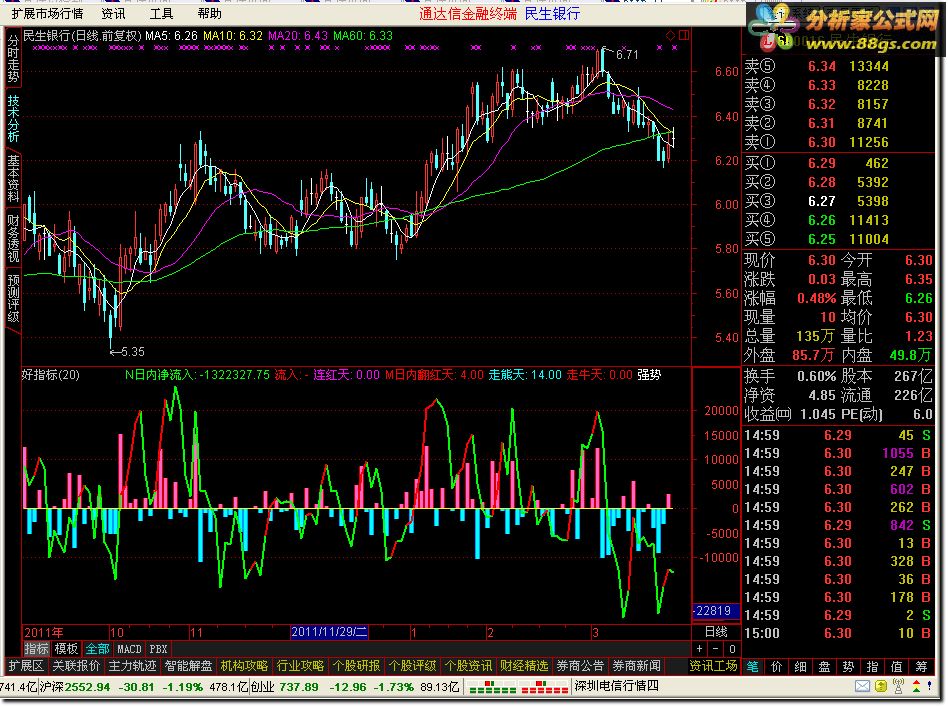948x706 pixels.
Task: Switch to the 分时走势 side tab
Action: 13,59
